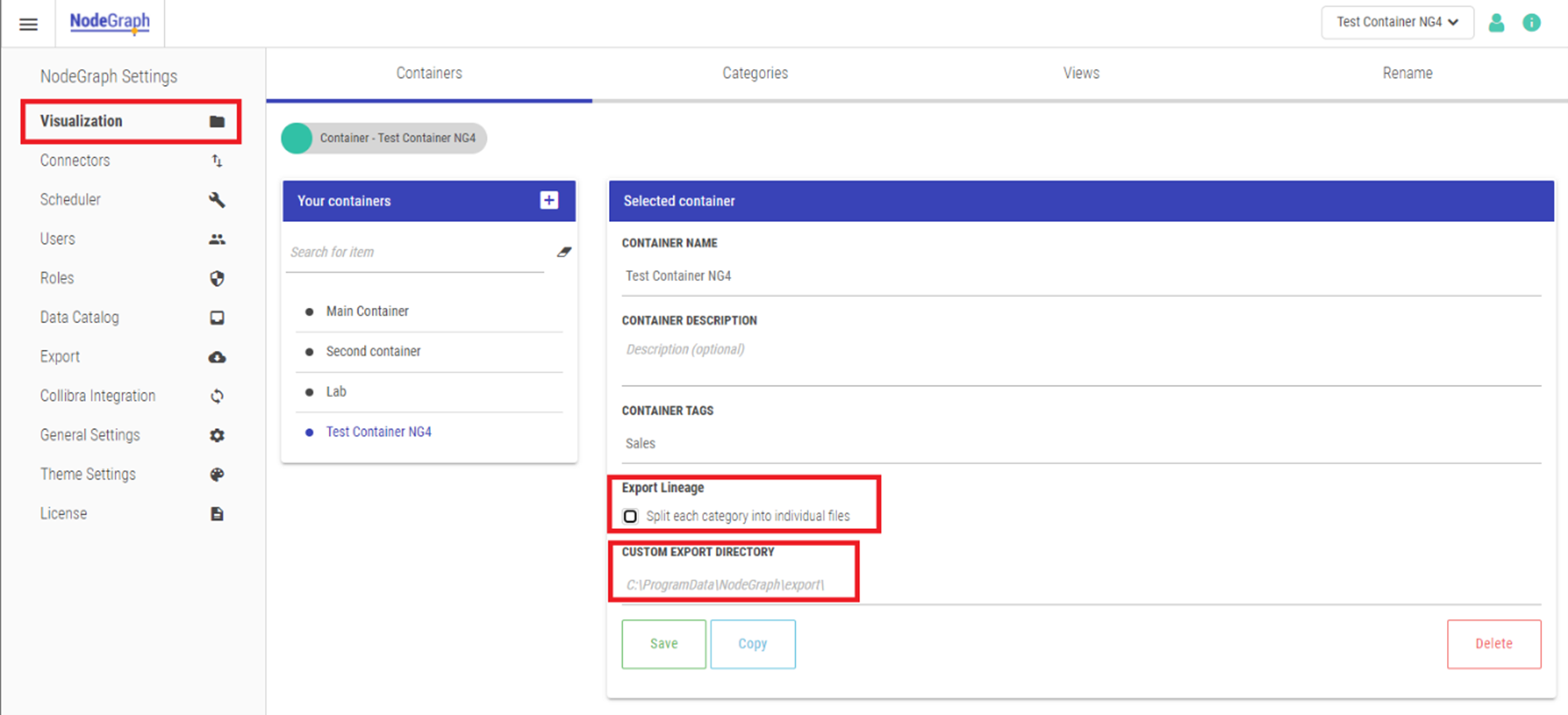This screenshot has height=715, width=1568.
Task: Open the Collibra Integration settings
Action: point(98,396)
